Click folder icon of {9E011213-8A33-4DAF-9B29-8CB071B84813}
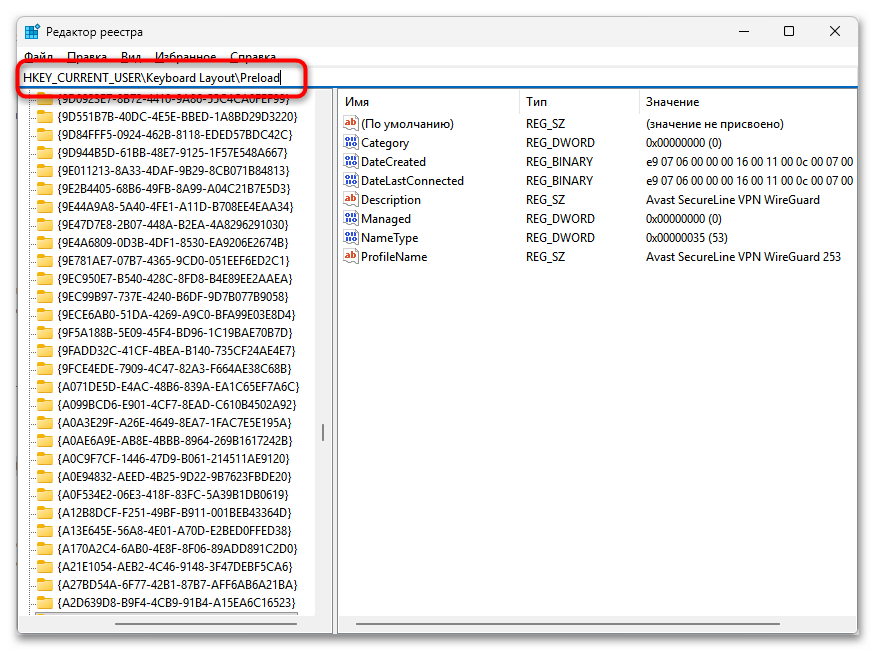Image resolution: width=875 pixels, height=651 pixels. pyautogui.click(x=45, y=171)
